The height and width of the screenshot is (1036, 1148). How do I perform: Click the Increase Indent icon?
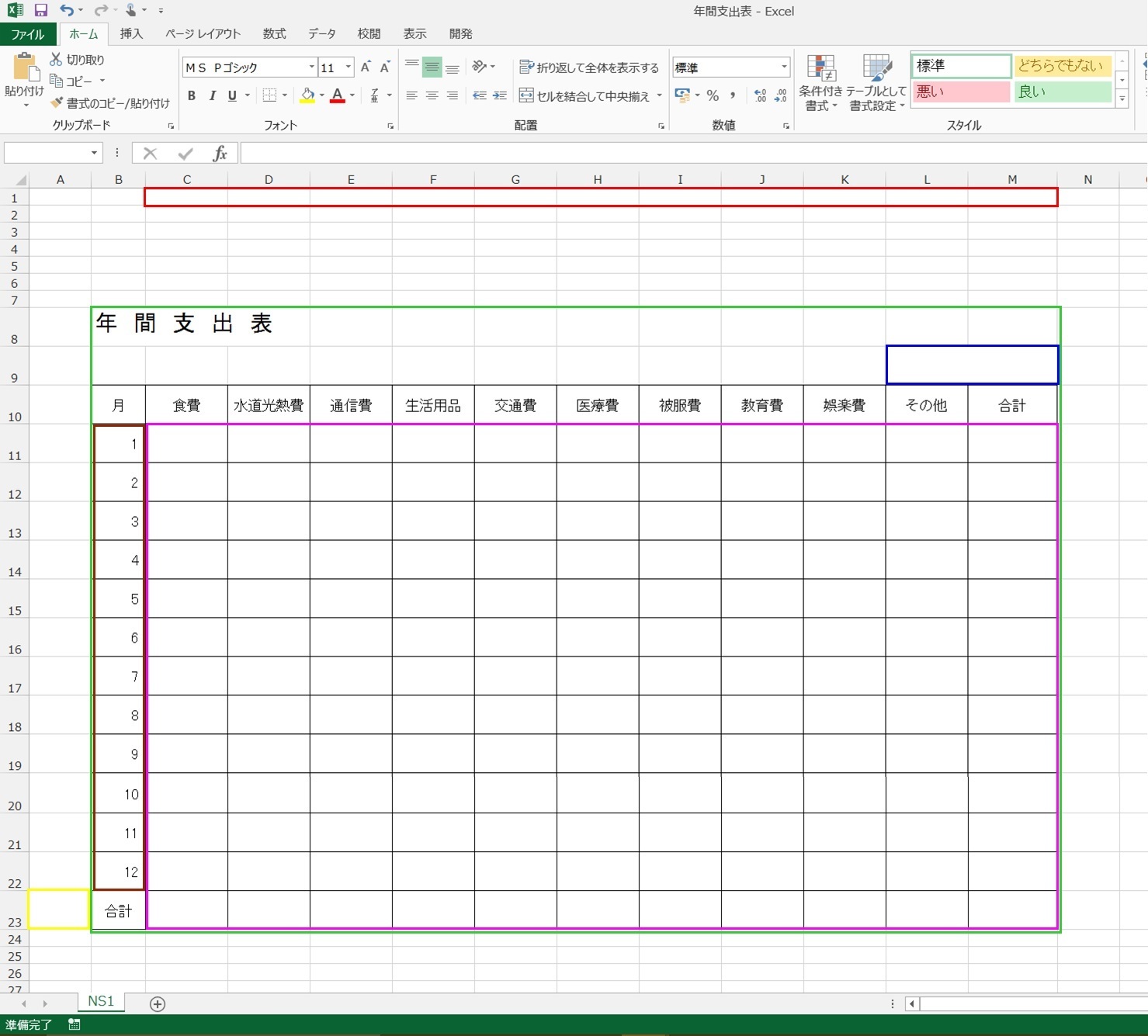(500, 95)
